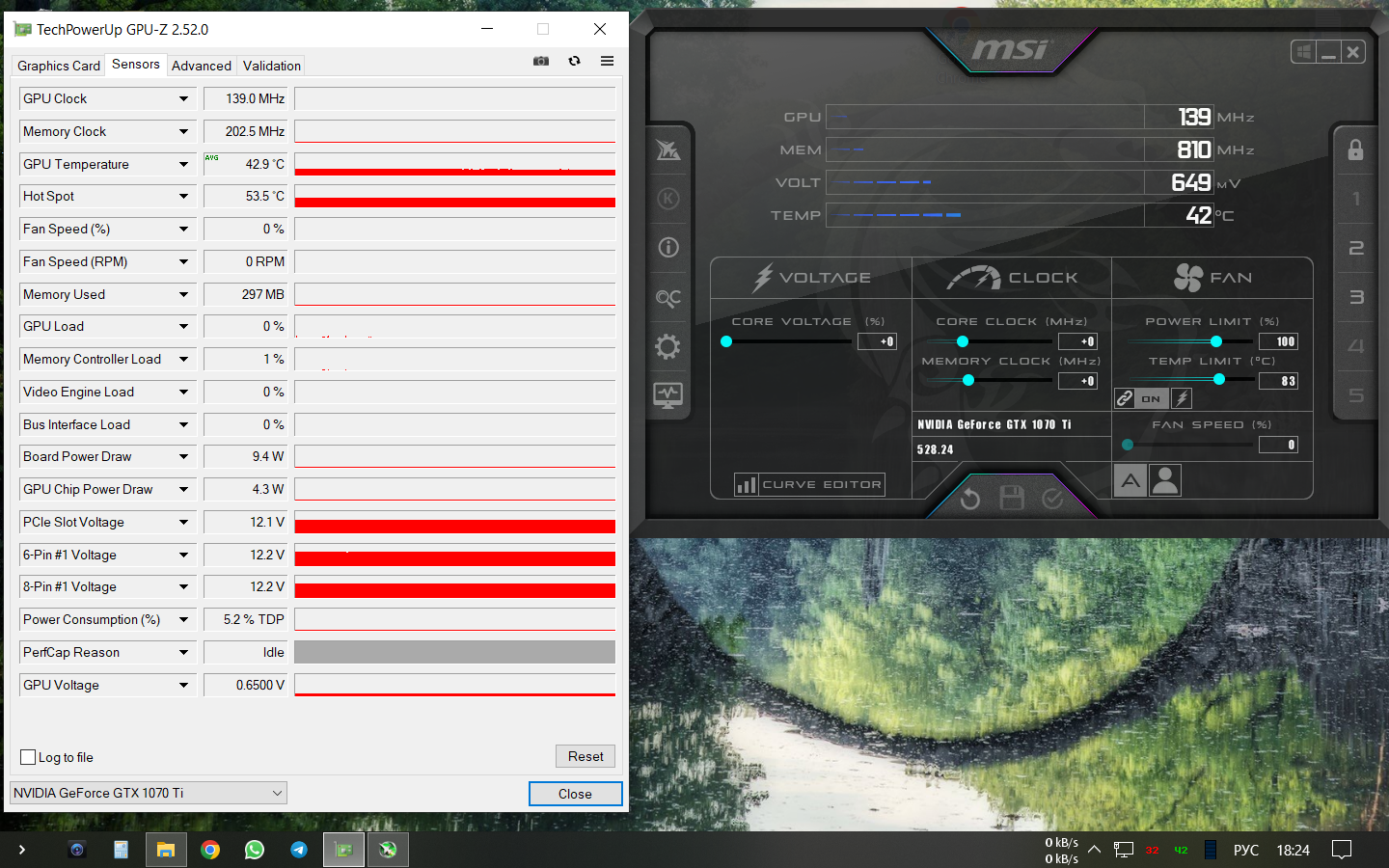
Task: Launch Kombustor from the K icon
Action: click(668, 199)
